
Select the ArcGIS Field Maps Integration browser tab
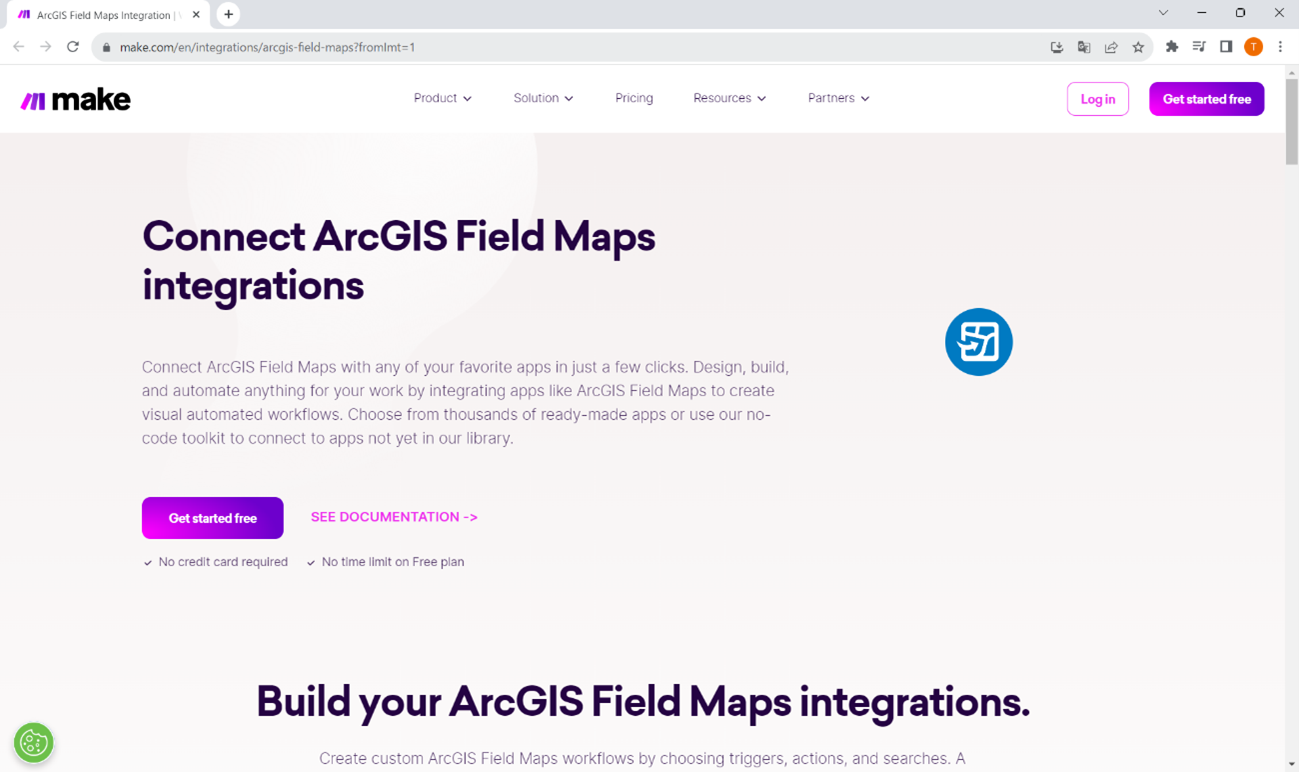pyautogui.click(x=108, y=15)
